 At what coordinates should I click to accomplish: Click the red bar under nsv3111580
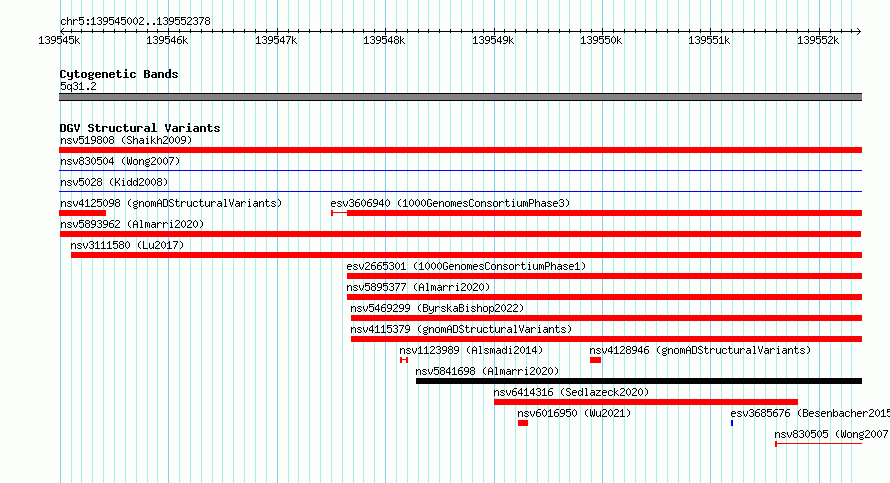[x=467, y=255]
